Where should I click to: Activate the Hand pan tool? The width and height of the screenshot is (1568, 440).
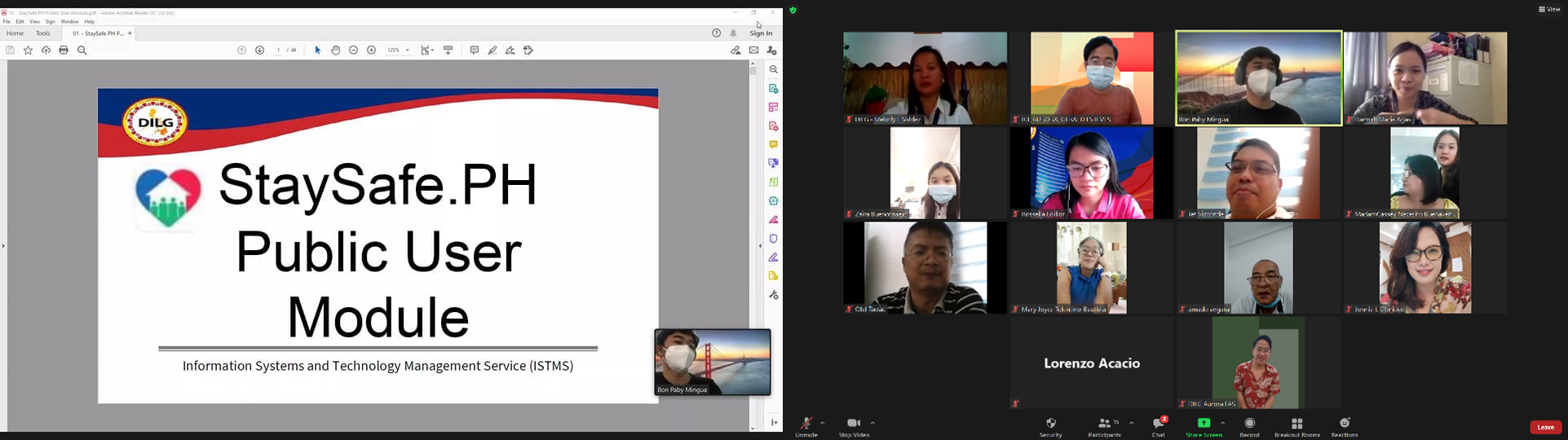coord(336,51)
